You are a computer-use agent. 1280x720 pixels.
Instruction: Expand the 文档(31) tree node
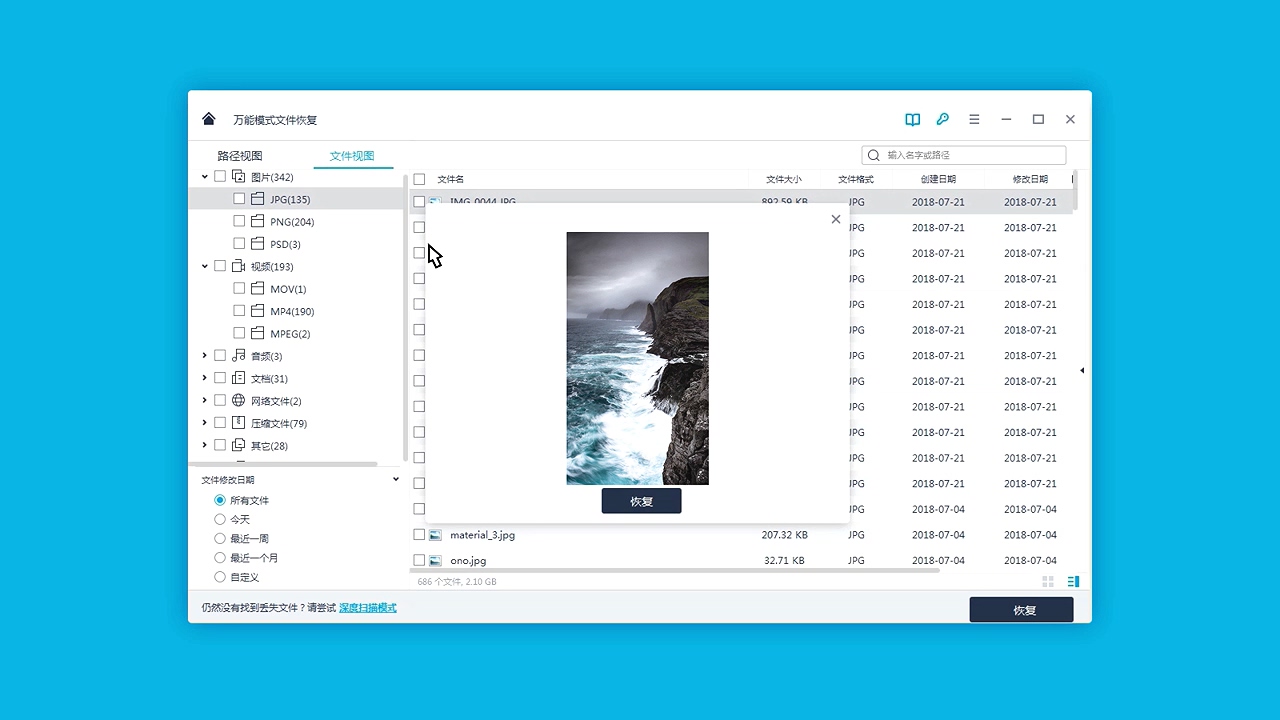click(x=205, y=378)
